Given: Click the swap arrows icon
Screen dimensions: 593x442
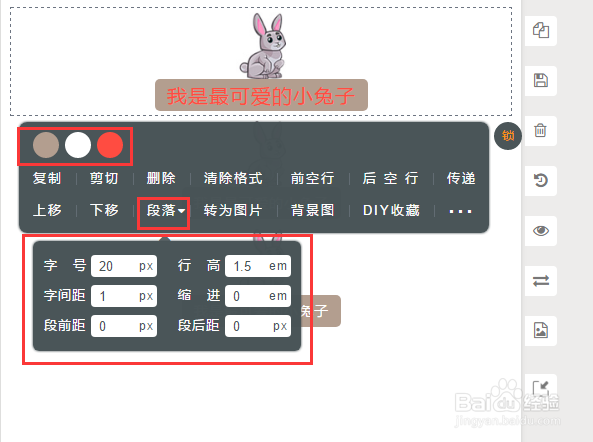Looking at the screenshot, I should pos(541,281).
